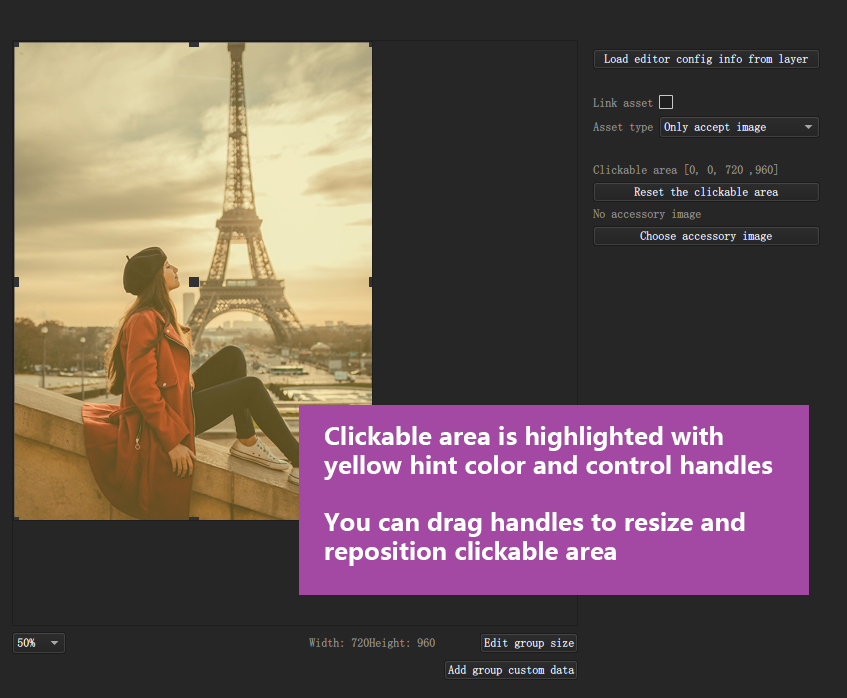
Task: Click Add group custom data button
Action: pyautogui.click(x=510, y=670)
